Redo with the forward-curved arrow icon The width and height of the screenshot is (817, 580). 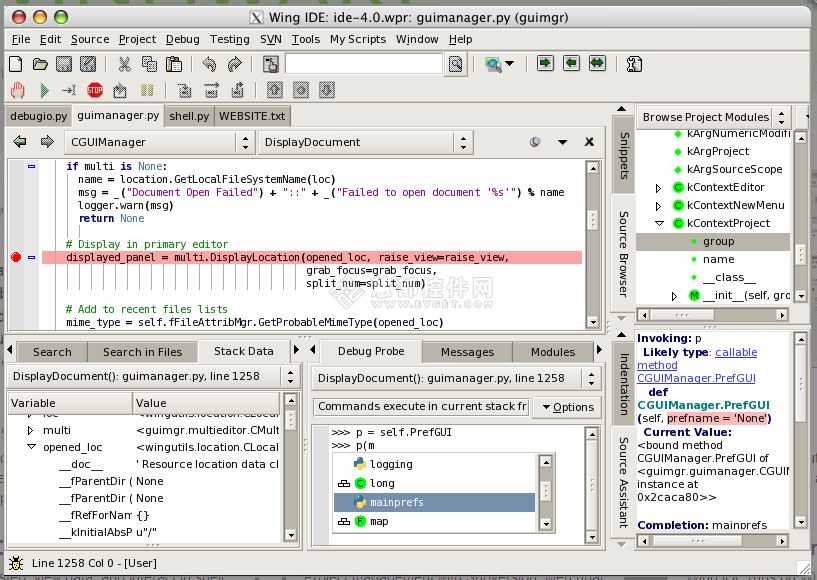click(x=235, y=64)
